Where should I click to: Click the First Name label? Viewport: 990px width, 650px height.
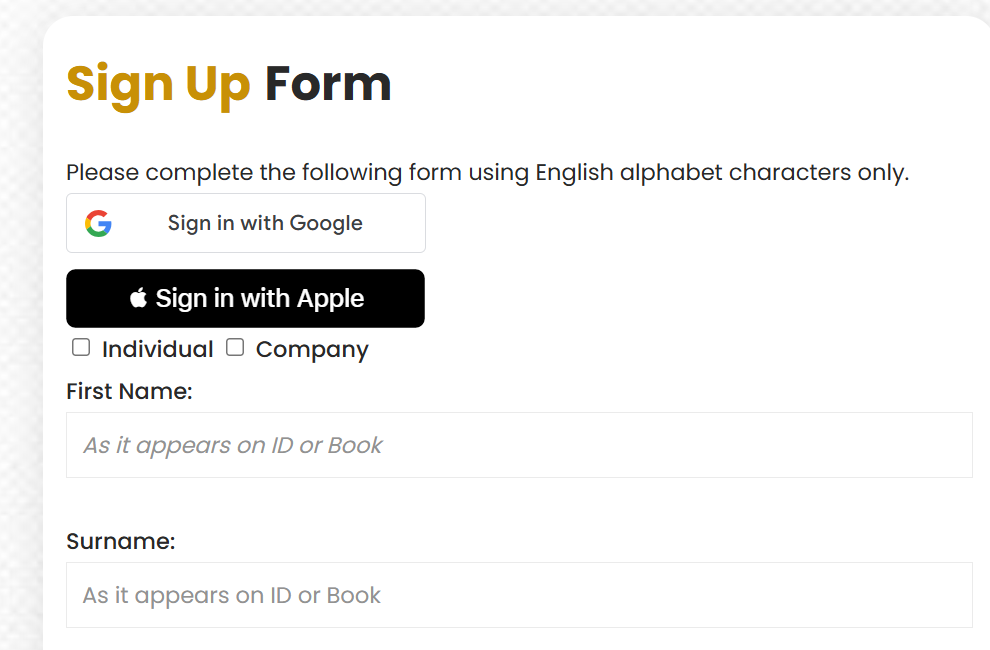(129, 391)
